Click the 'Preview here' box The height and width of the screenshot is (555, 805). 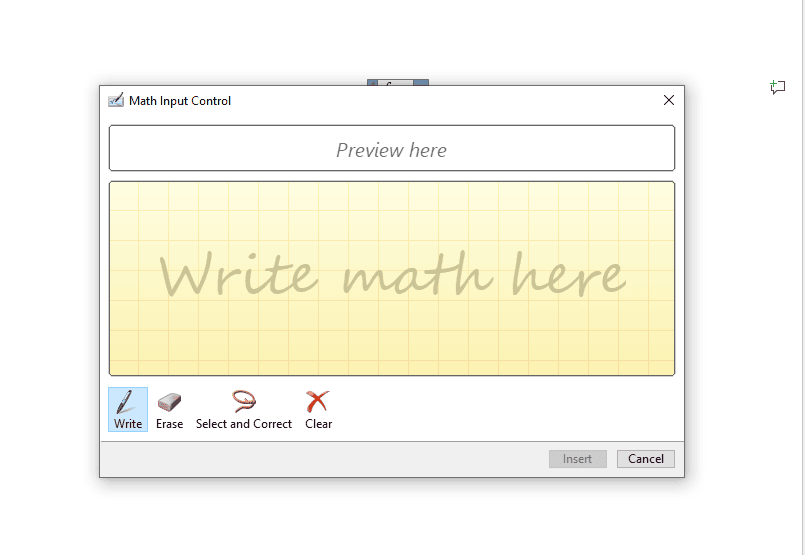[x=392, y=148]
